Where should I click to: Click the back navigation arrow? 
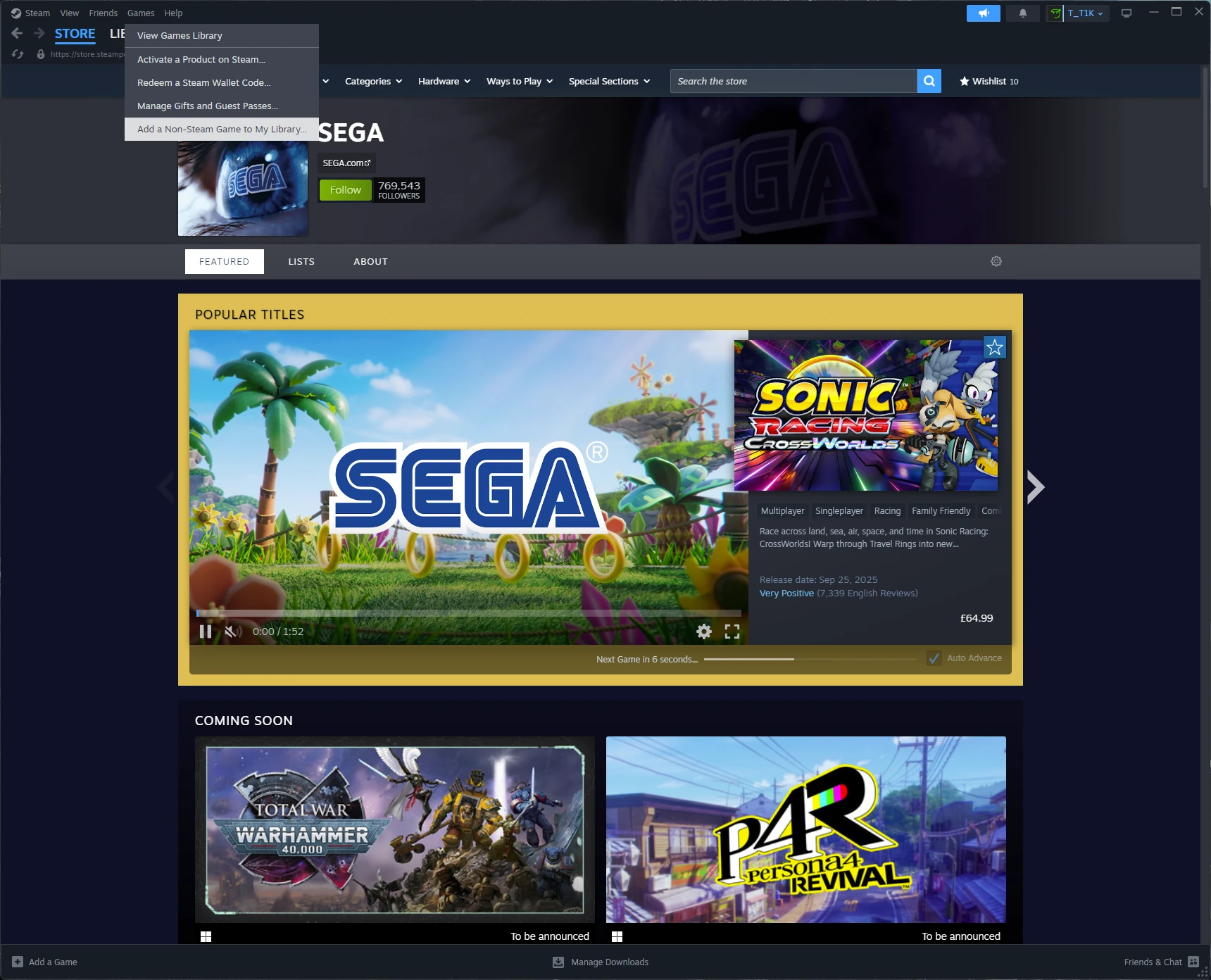(x=15, y=32)
